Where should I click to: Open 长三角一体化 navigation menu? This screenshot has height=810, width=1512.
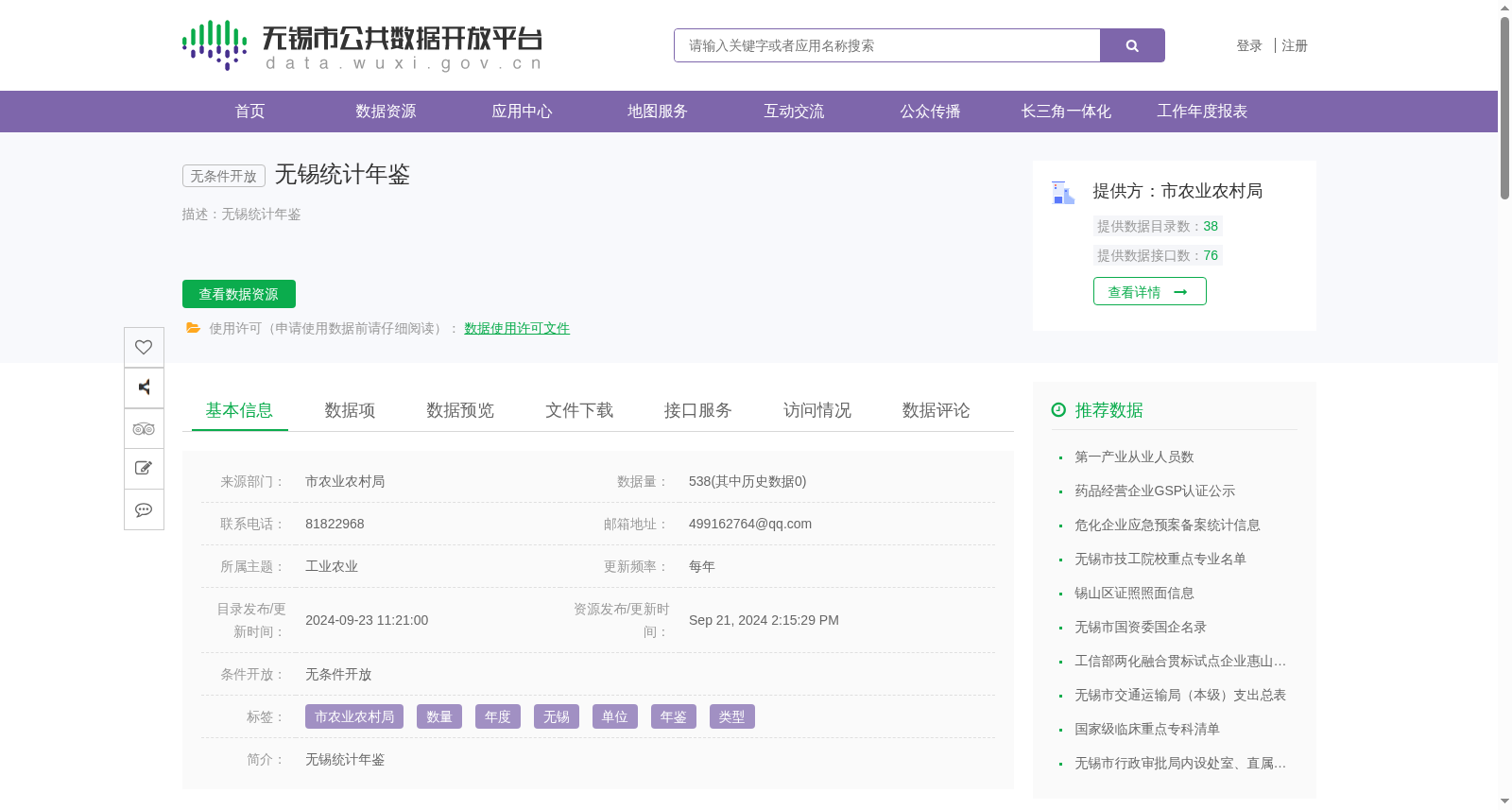pos(1066,112)
